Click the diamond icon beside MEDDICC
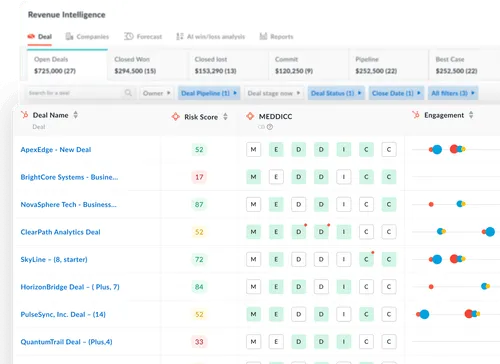 pos(250,116)
